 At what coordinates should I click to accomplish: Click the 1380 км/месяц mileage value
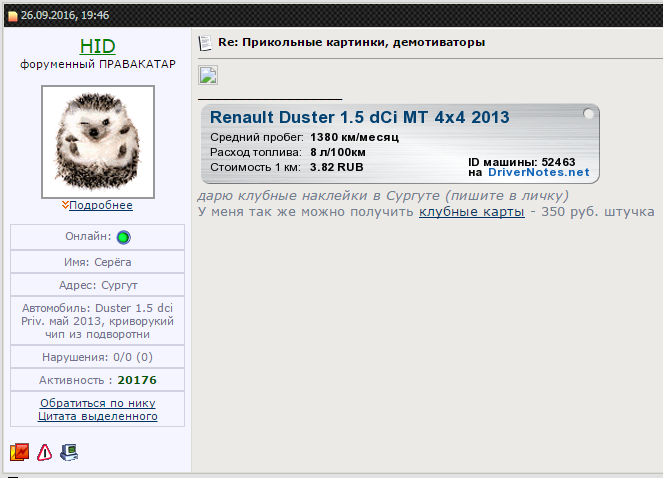354,137
